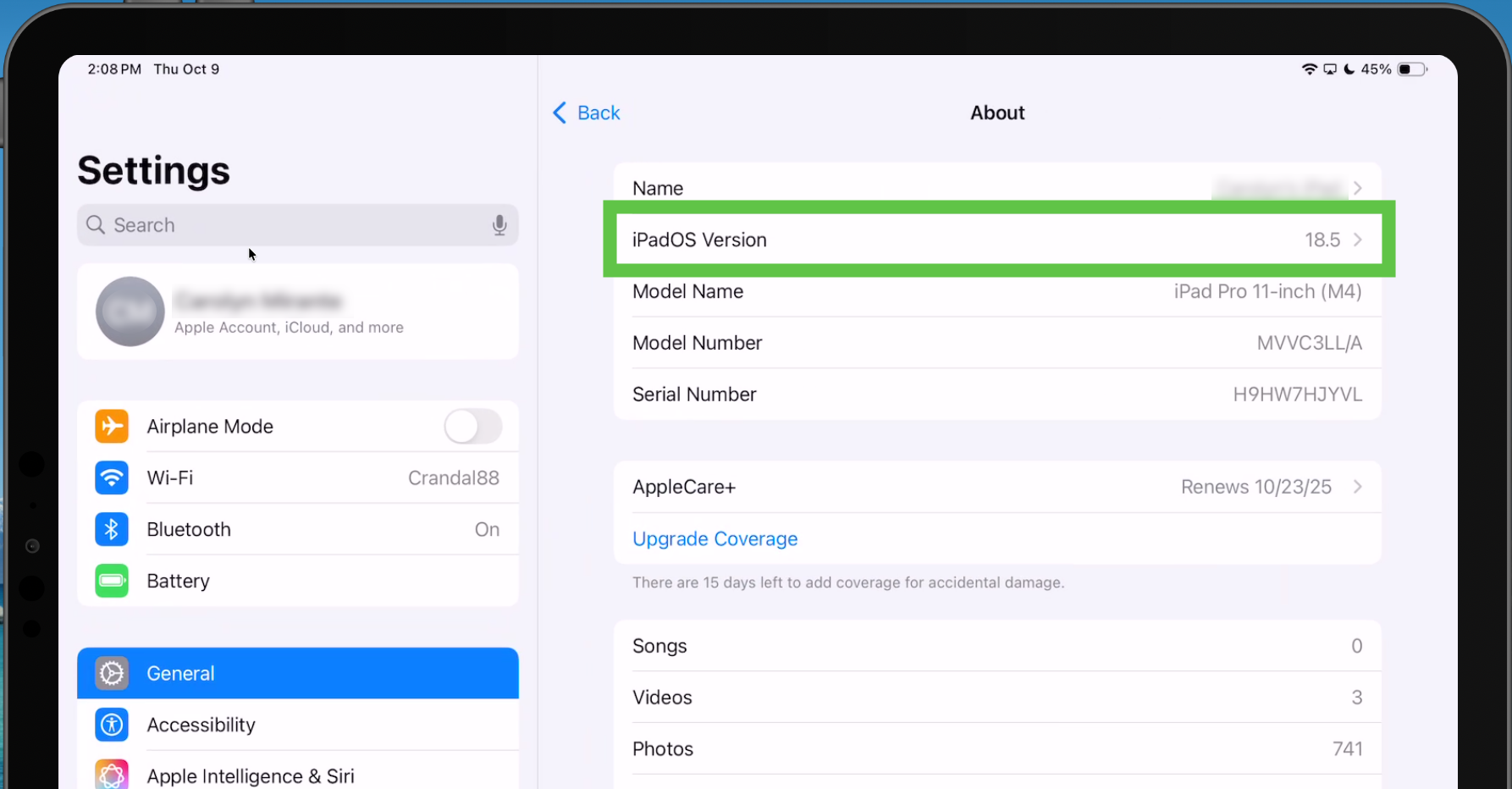This screenshot has height=789, width=1512.
Task: Tap the Model Name label
Action: (688, 291)
